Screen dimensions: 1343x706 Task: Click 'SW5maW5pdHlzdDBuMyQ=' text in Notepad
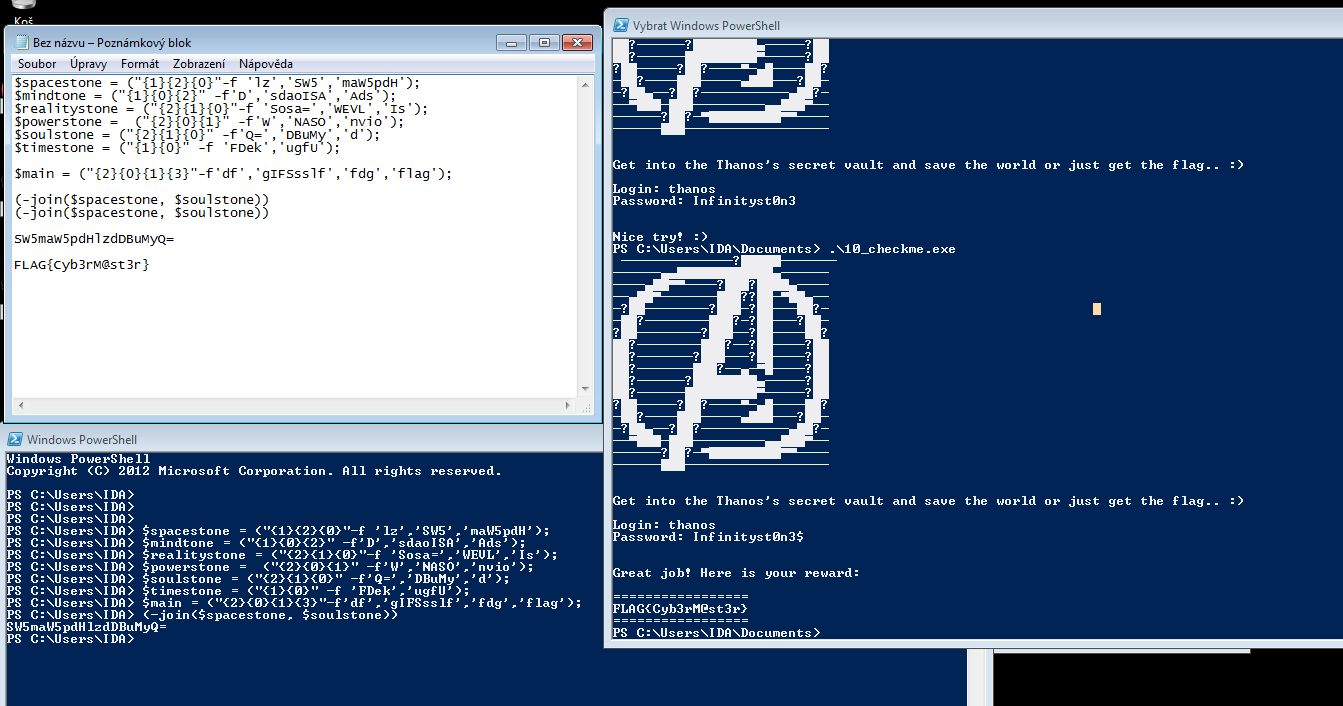tap(94, 239)
